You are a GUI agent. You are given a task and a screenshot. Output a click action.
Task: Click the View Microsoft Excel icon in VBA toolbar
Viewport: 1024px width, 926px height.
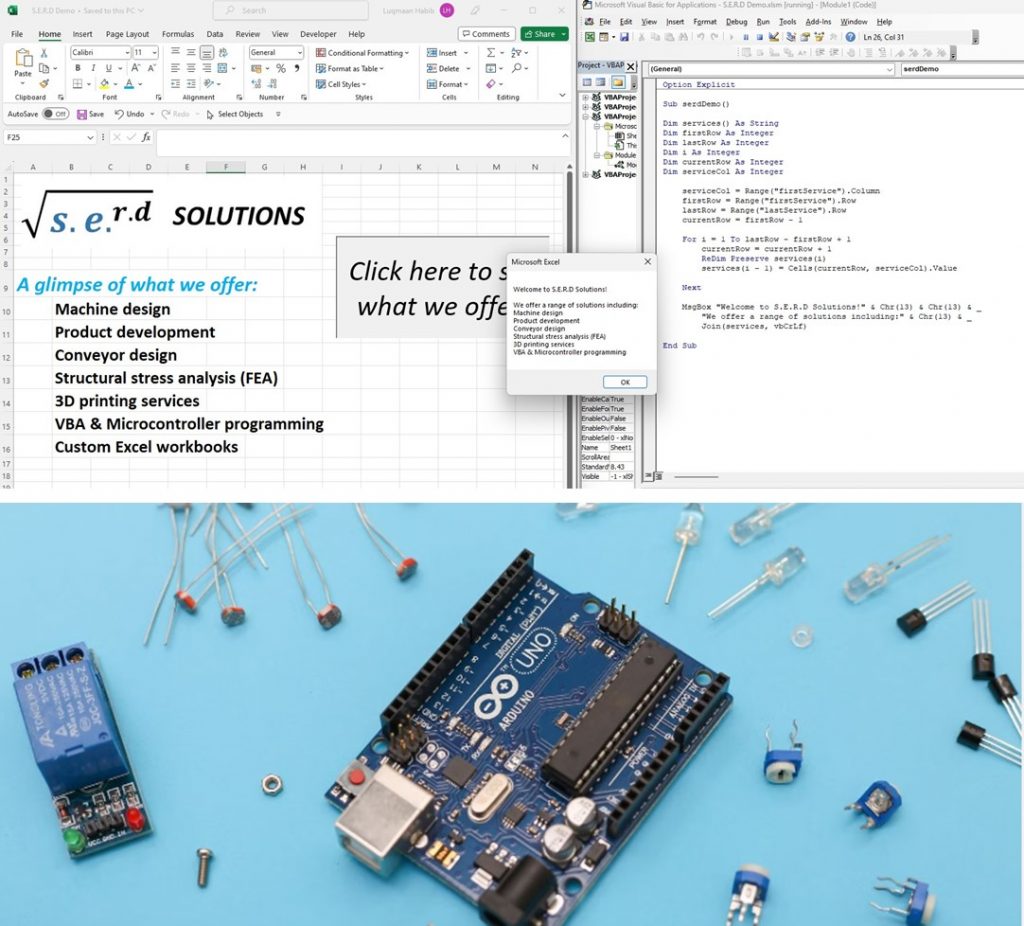(590, 37)
